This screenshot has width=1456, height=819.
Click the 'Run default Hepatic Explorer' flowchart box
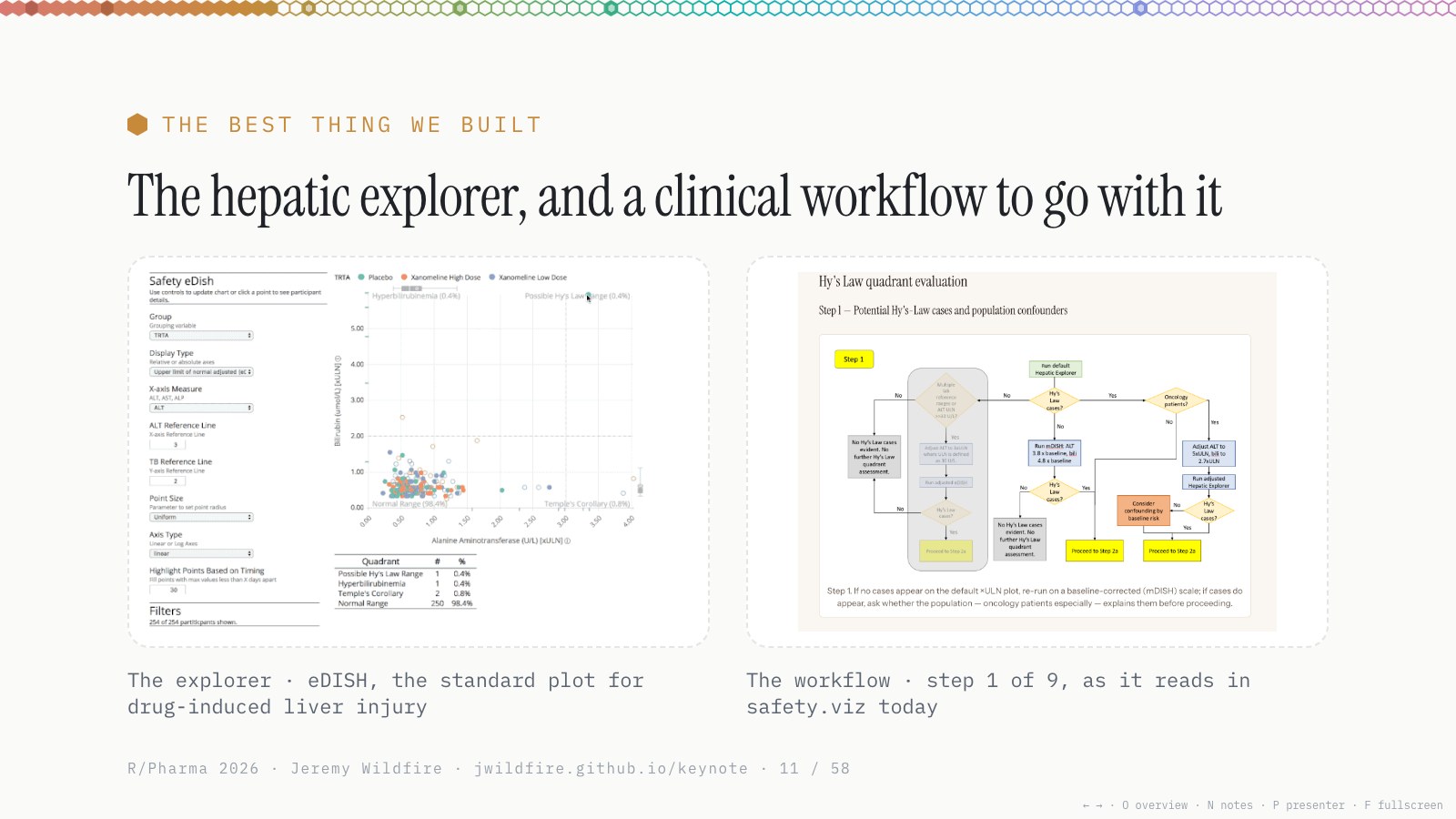pos(1056,369)
